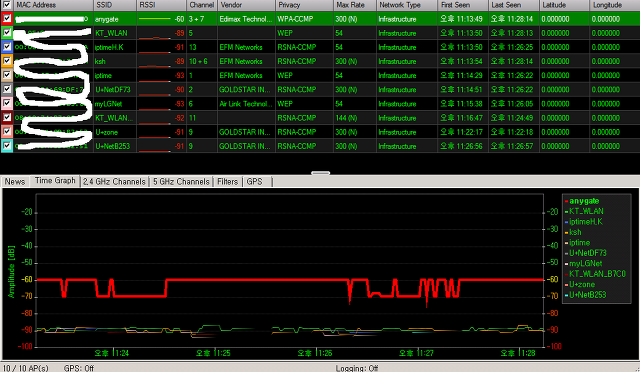
Task: Uncheck the U+zone network checkbox
Action: pyautogui.click(x=7, y=131)
